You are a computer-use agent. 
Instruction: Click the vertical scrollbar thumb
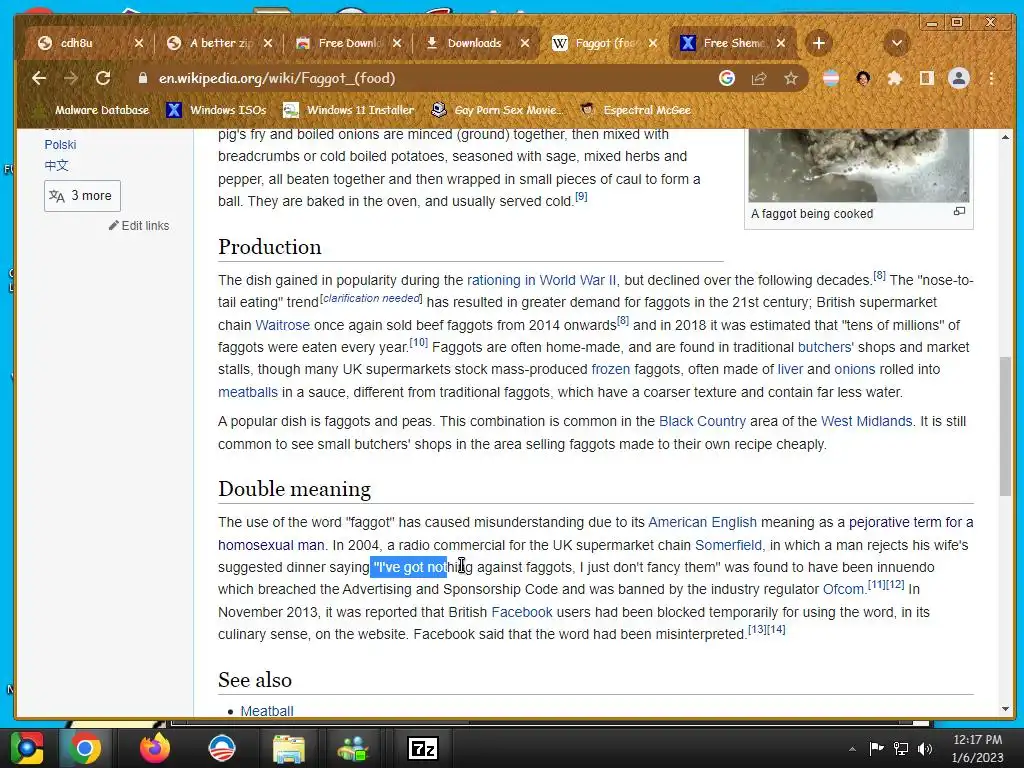pyautogui.click(x=1005, y=426)
